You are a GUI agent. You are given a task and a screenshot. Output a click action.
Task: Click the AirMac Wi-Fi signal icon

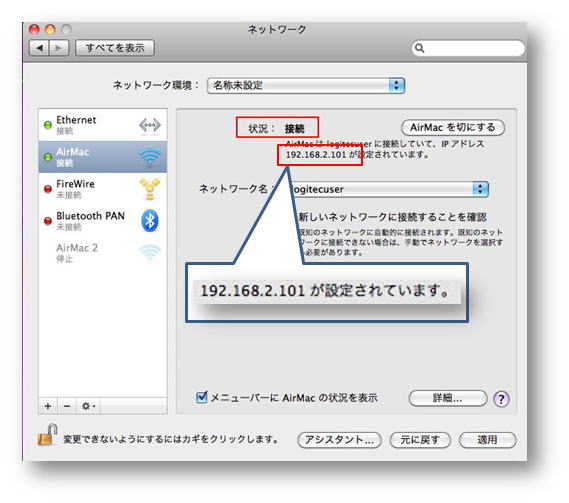[x=150, y=157]
